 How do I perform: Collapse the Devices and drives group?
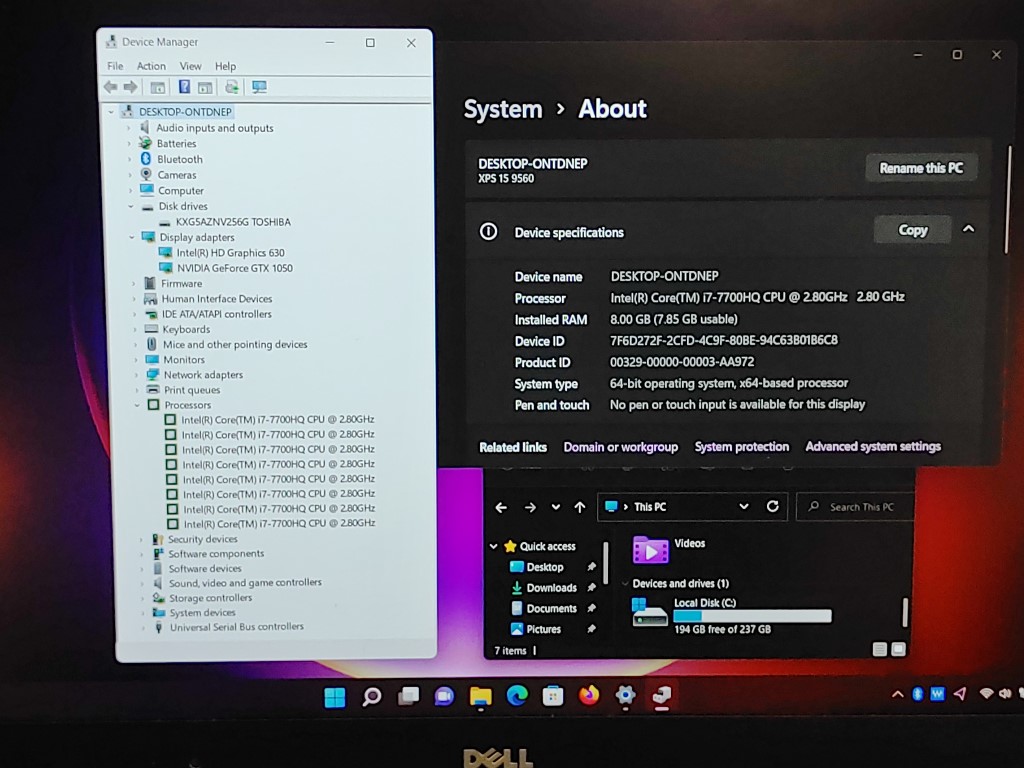625,584
